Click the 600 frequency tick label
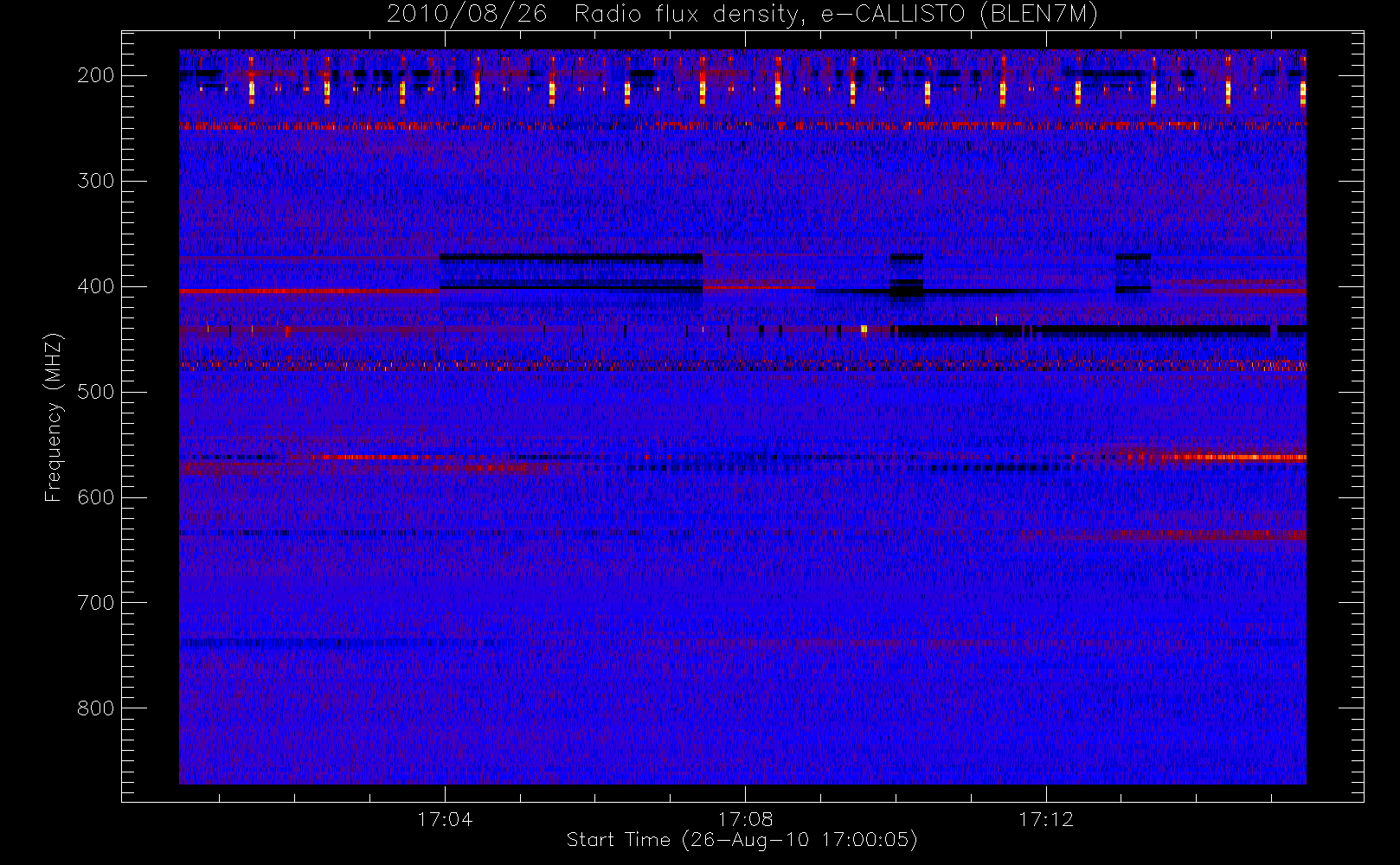Viewport: 1400px width, 865px height. point(95,497)
